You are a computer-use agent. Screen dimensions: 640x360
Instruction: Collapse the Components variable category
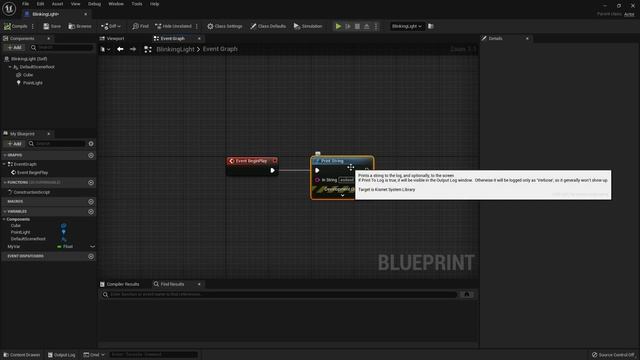(4, 219)
